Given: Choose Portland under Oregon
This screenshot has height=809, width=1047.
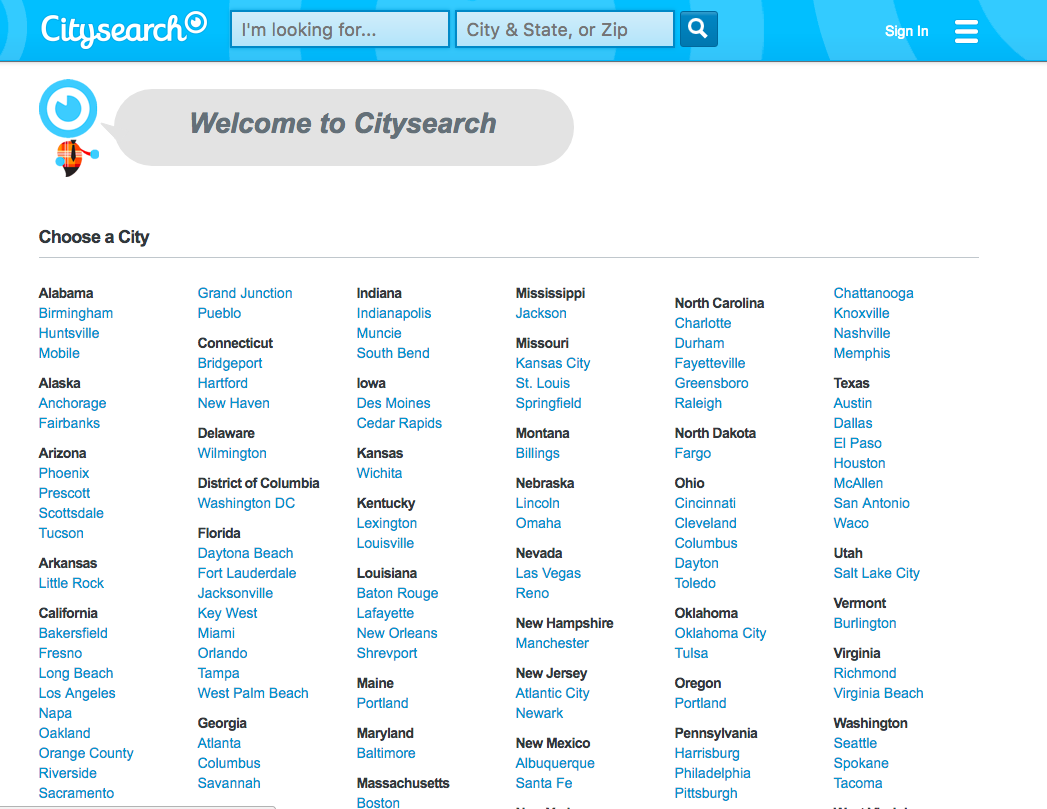Looking at the screenshot, I should click(700, 704).
